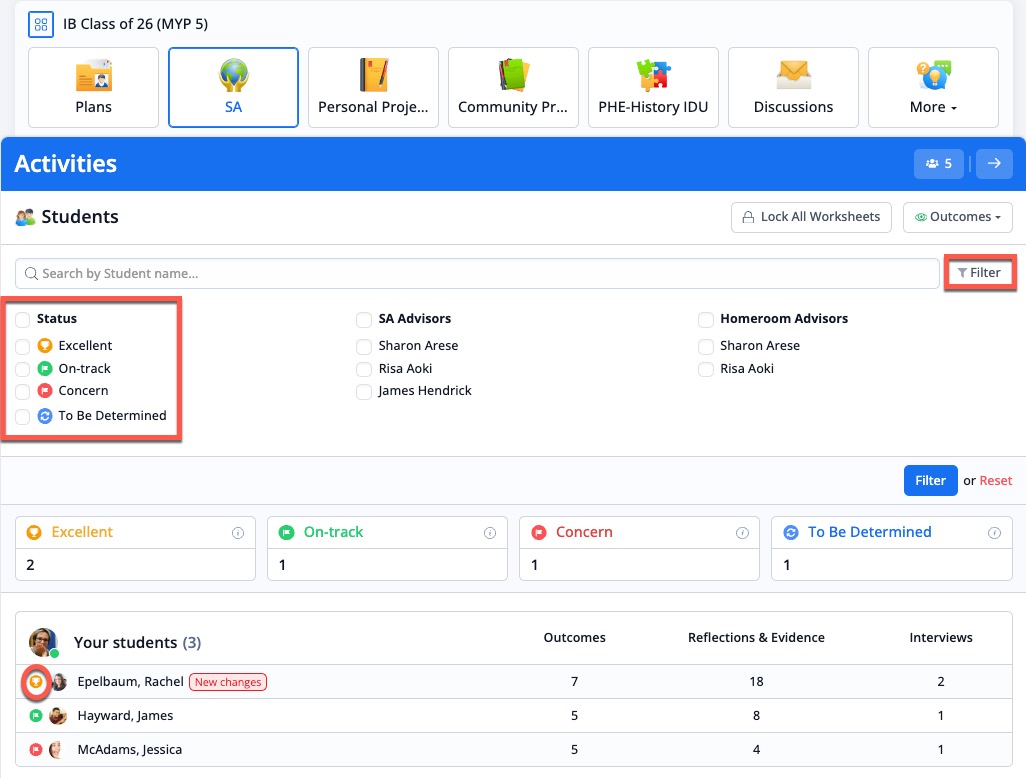The width and height of the screenshot is (1026, 778).
Task: Expand the More menu
Action: 933,88
